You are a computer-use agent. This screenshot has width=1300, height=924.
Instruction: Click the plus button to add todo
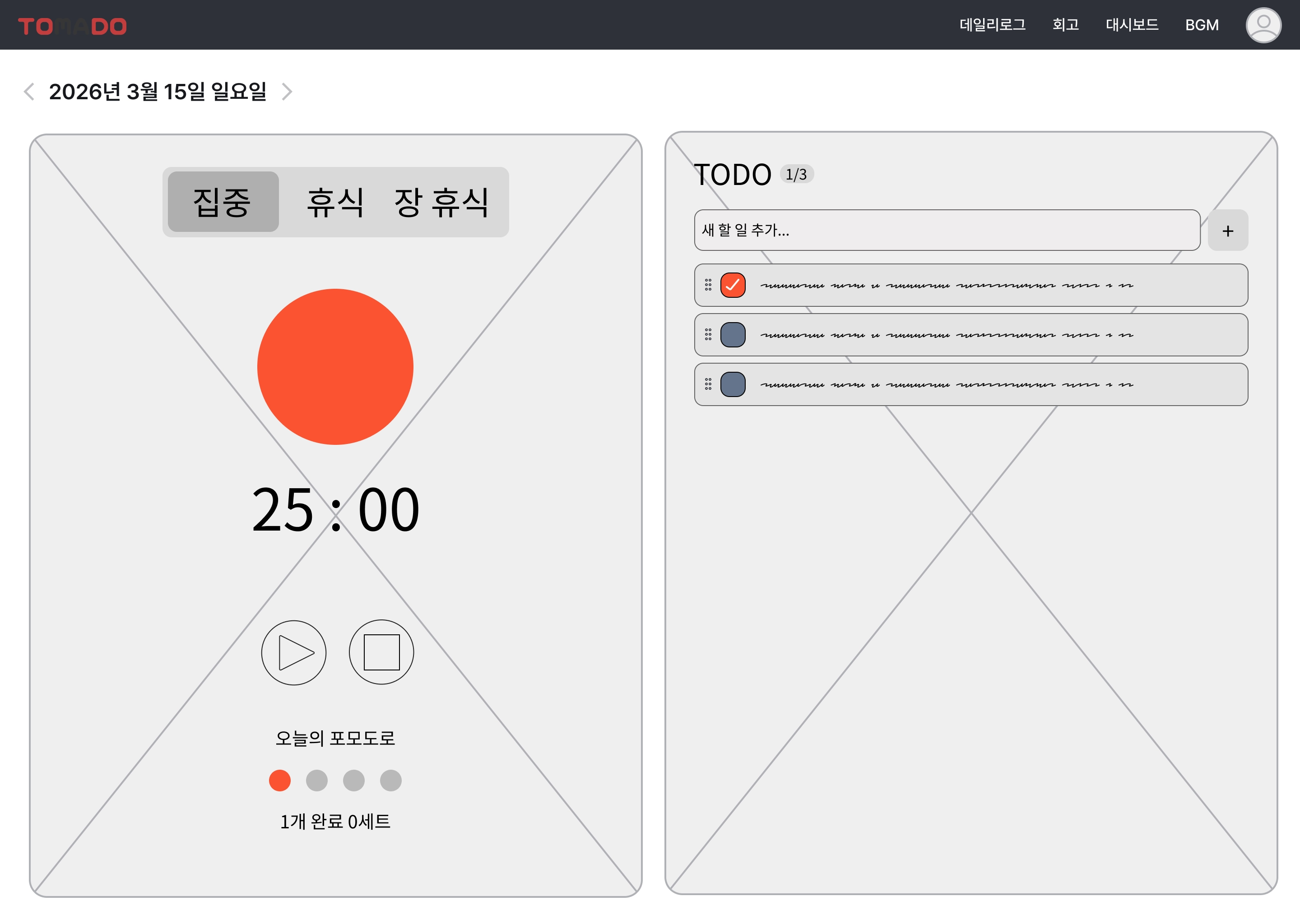[x=1228, y=231]
